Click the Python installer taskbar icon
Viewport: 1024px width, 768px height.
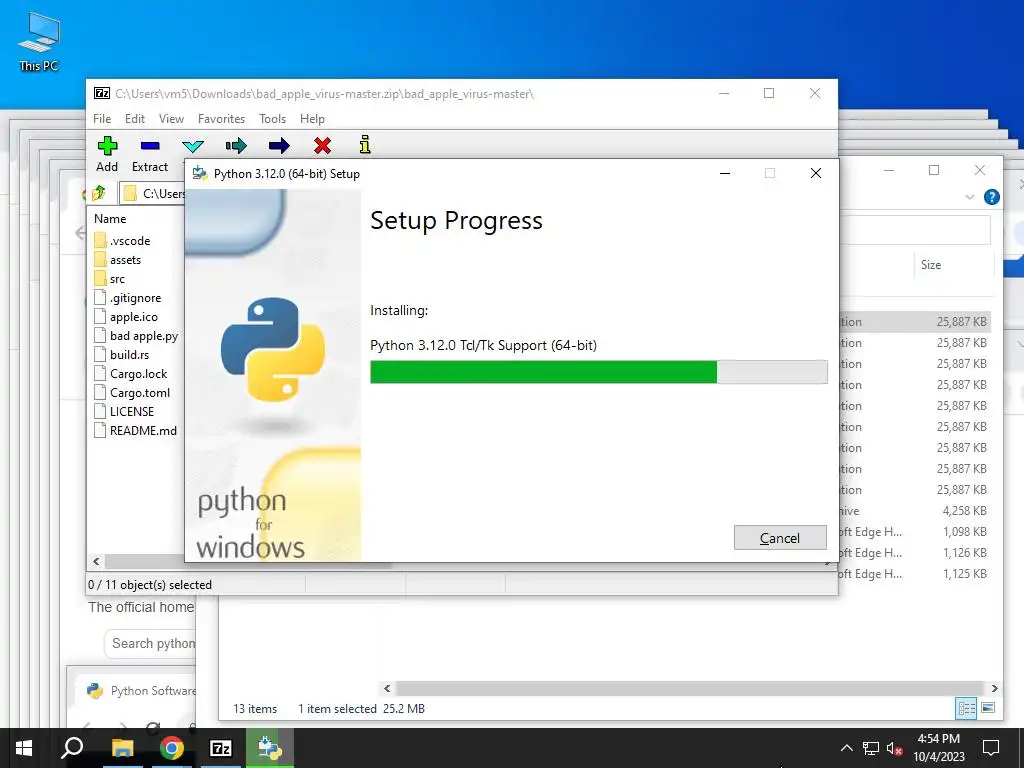[270, 748]
